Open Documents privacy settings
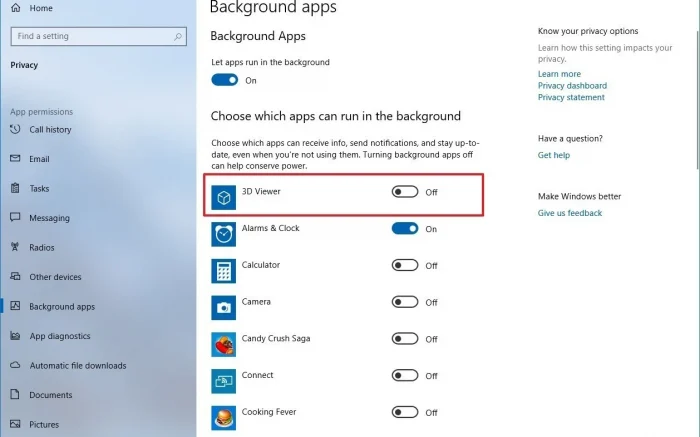The height and width of the screenshot is (437, 700). click(50, 395)
